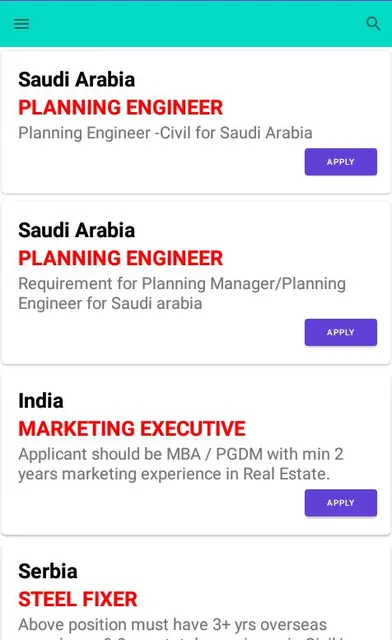Open 3+ yrs overseas description text

tap(173, 625)
